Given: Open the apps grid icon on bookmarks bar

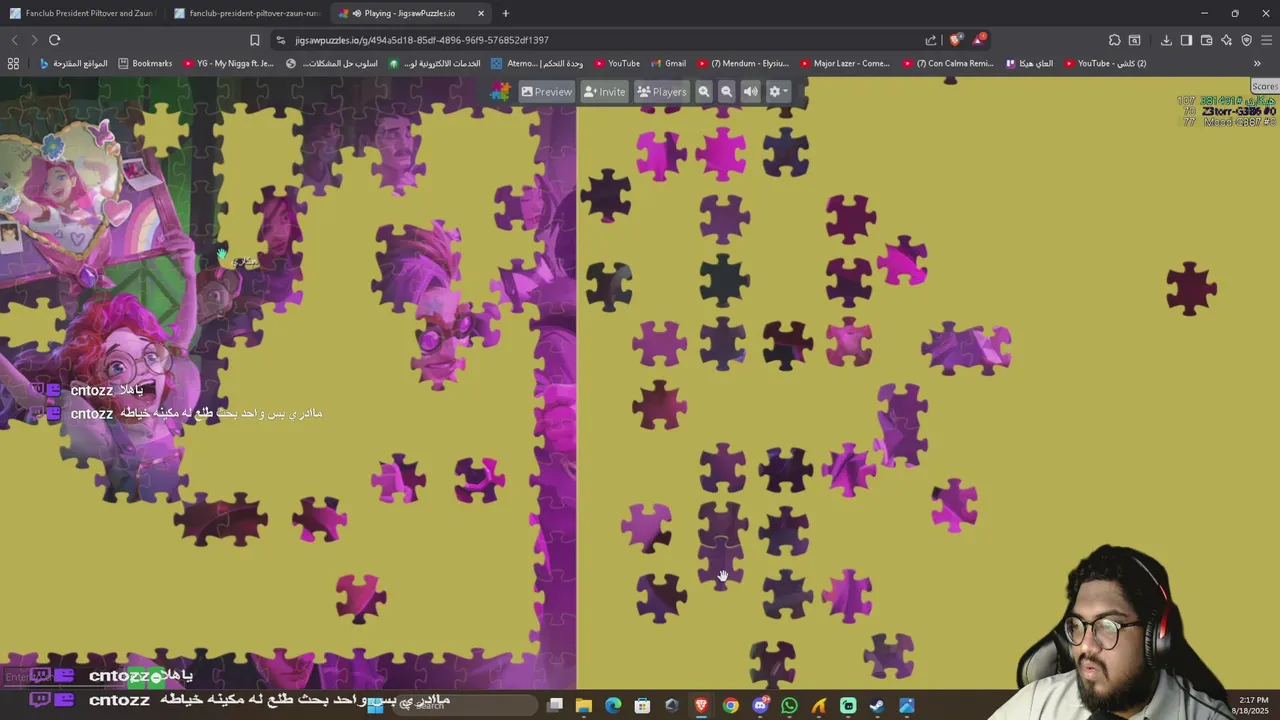Looking at the screenshot, I should [13, 63].
